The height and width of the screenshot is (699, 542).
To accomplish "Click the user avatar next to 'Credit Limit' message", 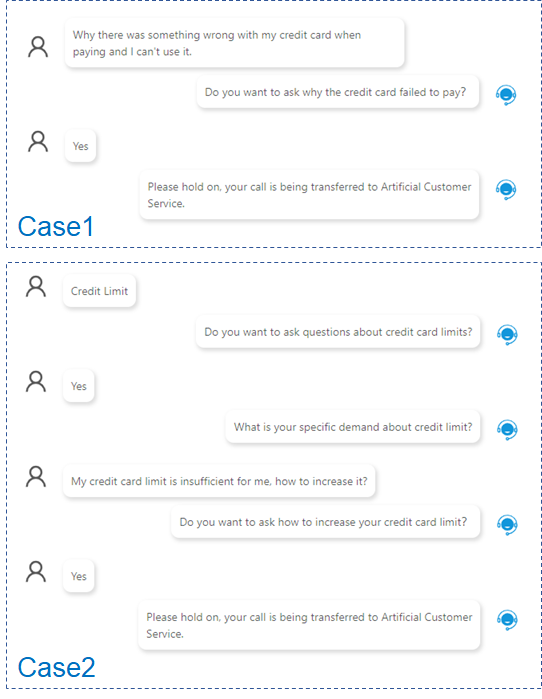I will (36, 287).
